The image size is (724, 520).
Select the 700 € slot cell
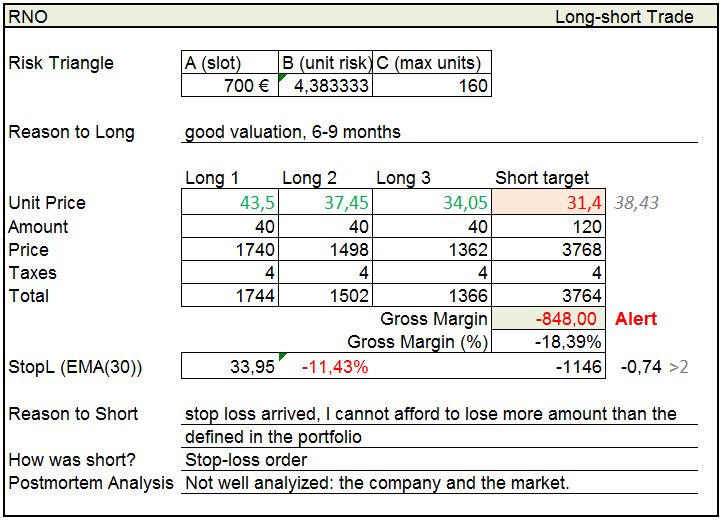(x=229, y=86)
